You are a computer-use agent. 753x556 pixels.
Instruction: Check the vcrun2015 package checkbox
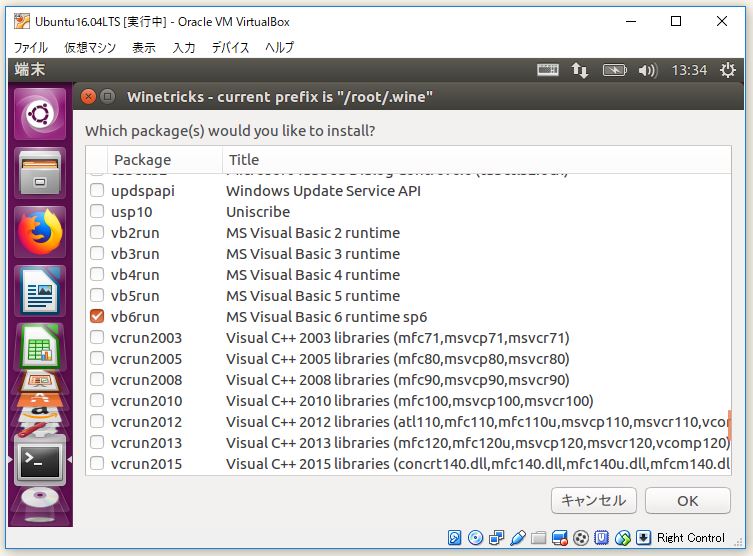pos(97,463)
